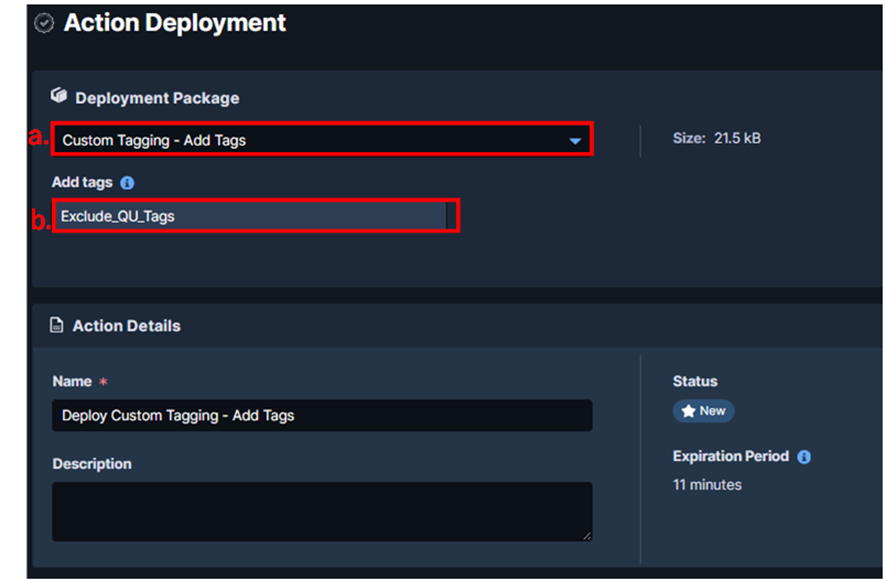Click the Action Deployment check-circle icon
This screenshot has width=886, height=581.
point(44,23)
